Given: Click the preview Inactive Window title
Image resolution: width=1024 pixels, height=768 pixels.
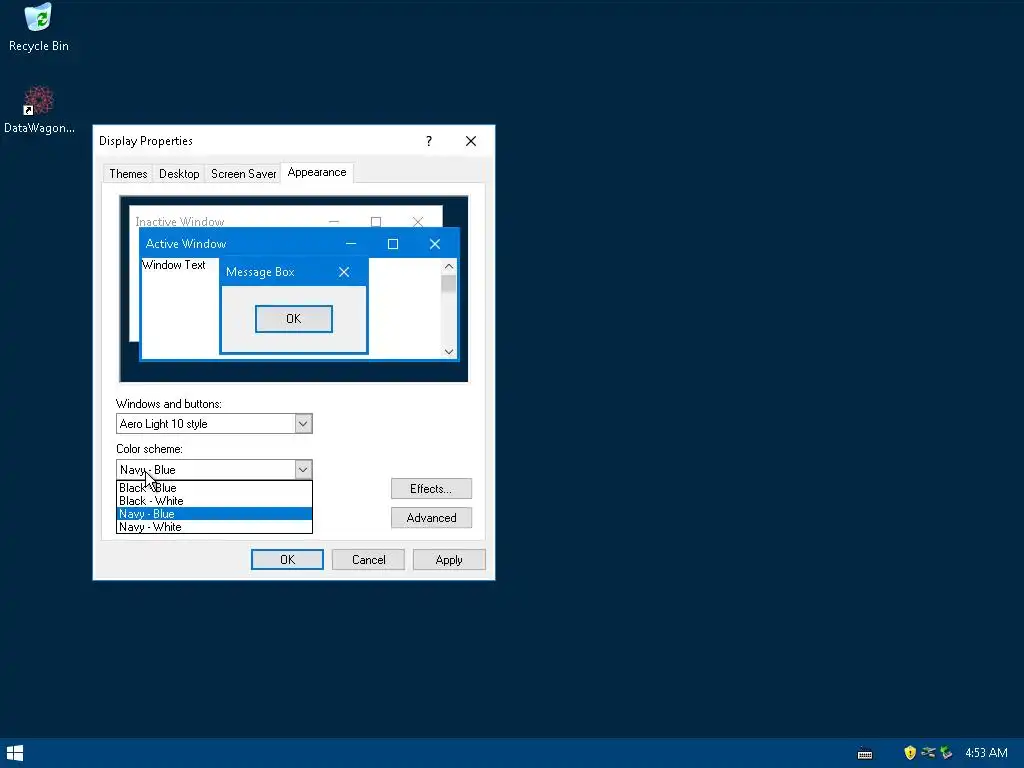Looking at the screenshot, I should coord(180,221).
